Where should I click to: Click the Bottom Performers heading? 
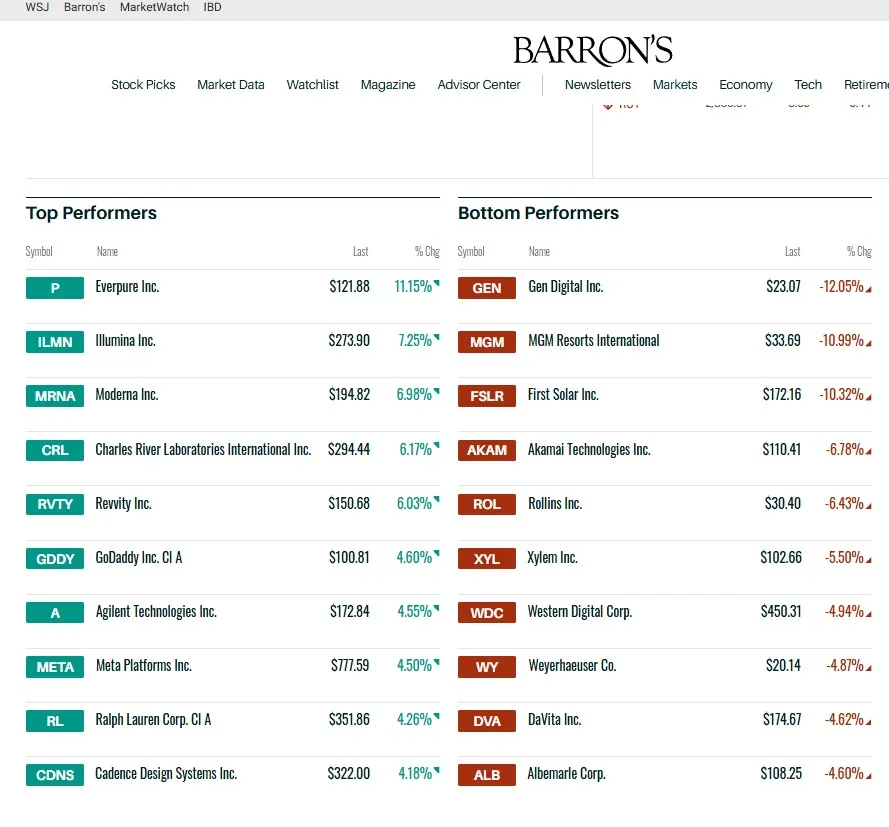point(539,213)
